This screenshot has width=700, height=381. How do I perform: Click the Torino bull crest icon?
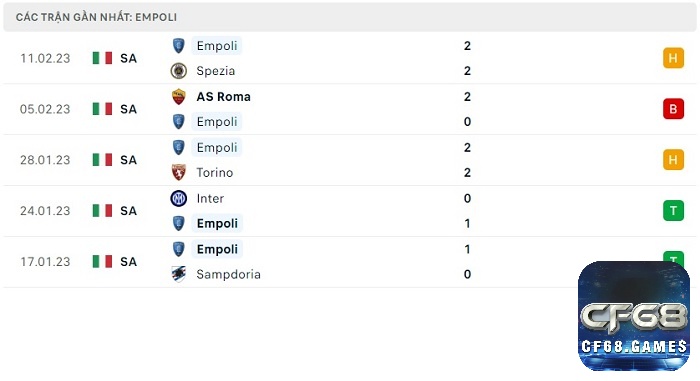tap(179, 172)
